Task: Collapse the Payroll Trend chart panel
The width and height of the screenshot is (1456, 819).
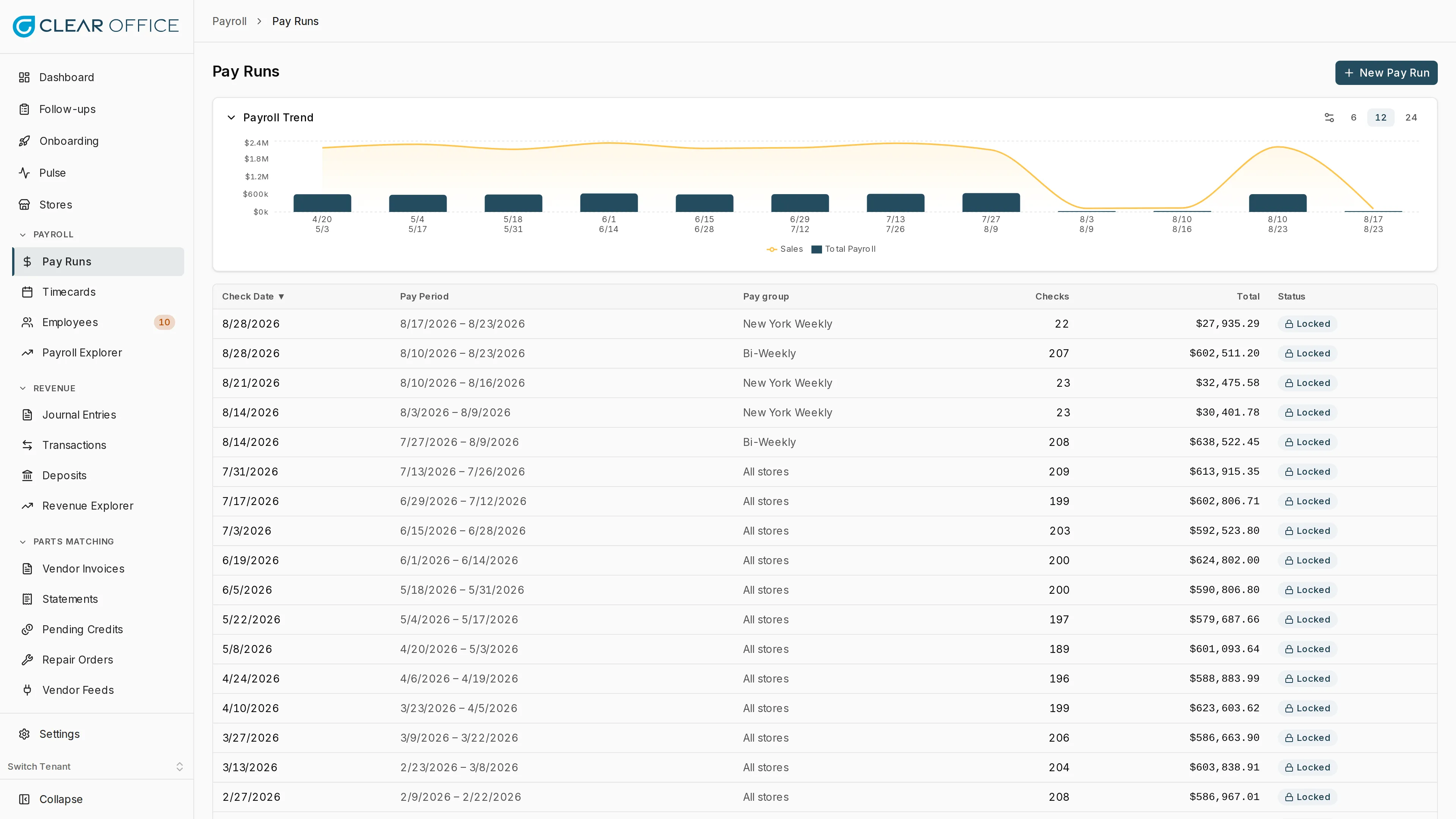Action: [231, 118]
